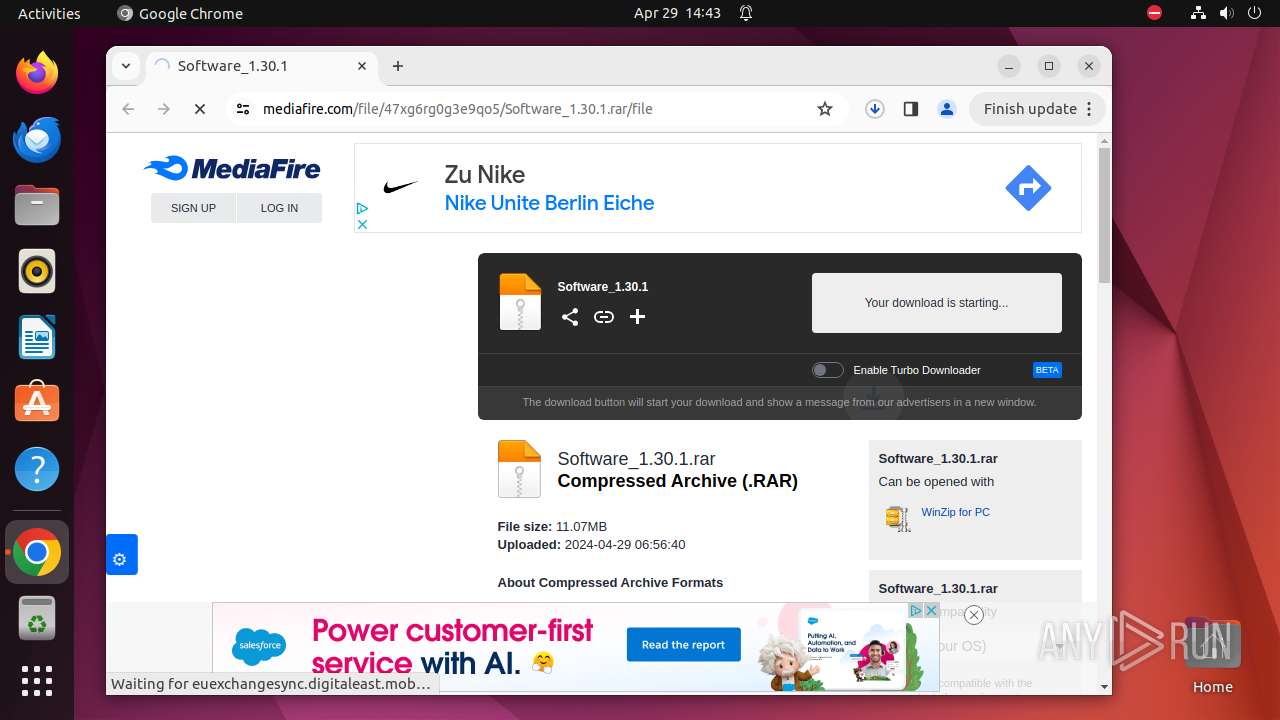Open the system menu power dropdown
The width and height of the screenshot is (1280, 720).
click(1255, 13)
